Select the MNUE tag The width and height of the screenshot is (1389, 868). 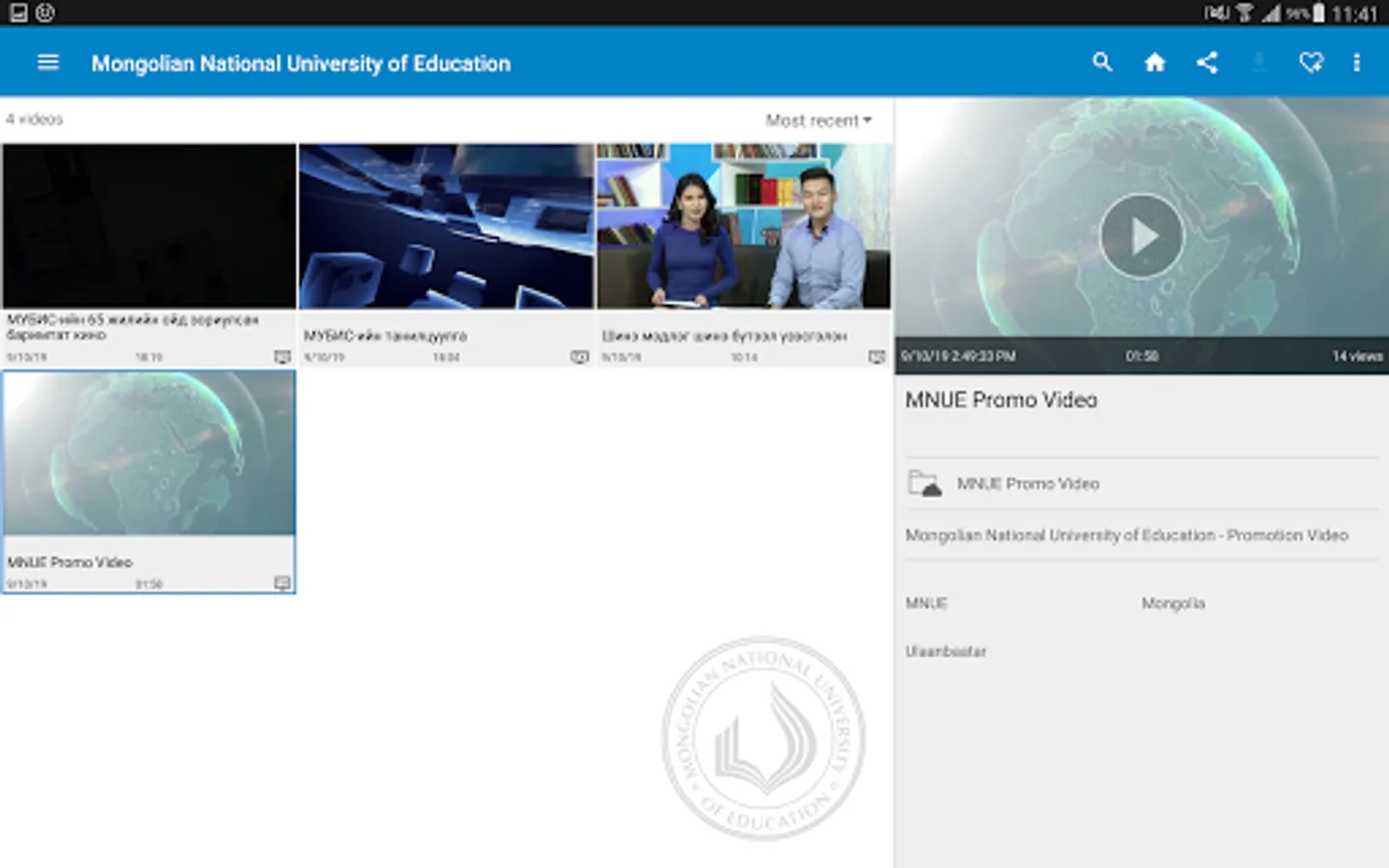pos(926,603)
